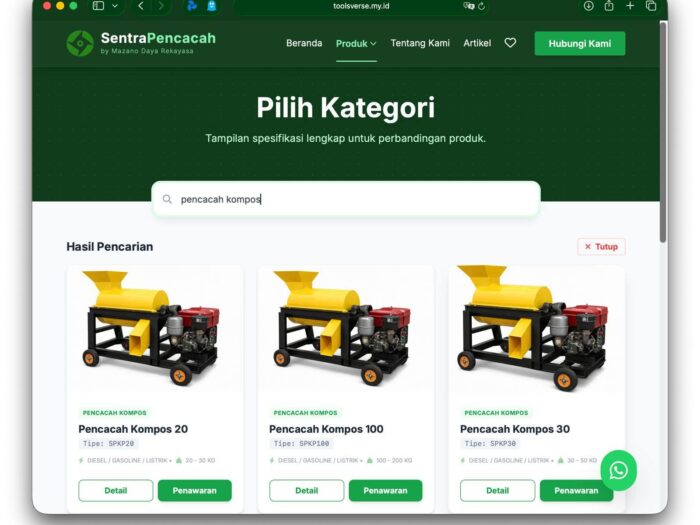Screen dimensions: 700x525
Task: Toggle Safari sidebar icon
Action: tap(98, 6)
